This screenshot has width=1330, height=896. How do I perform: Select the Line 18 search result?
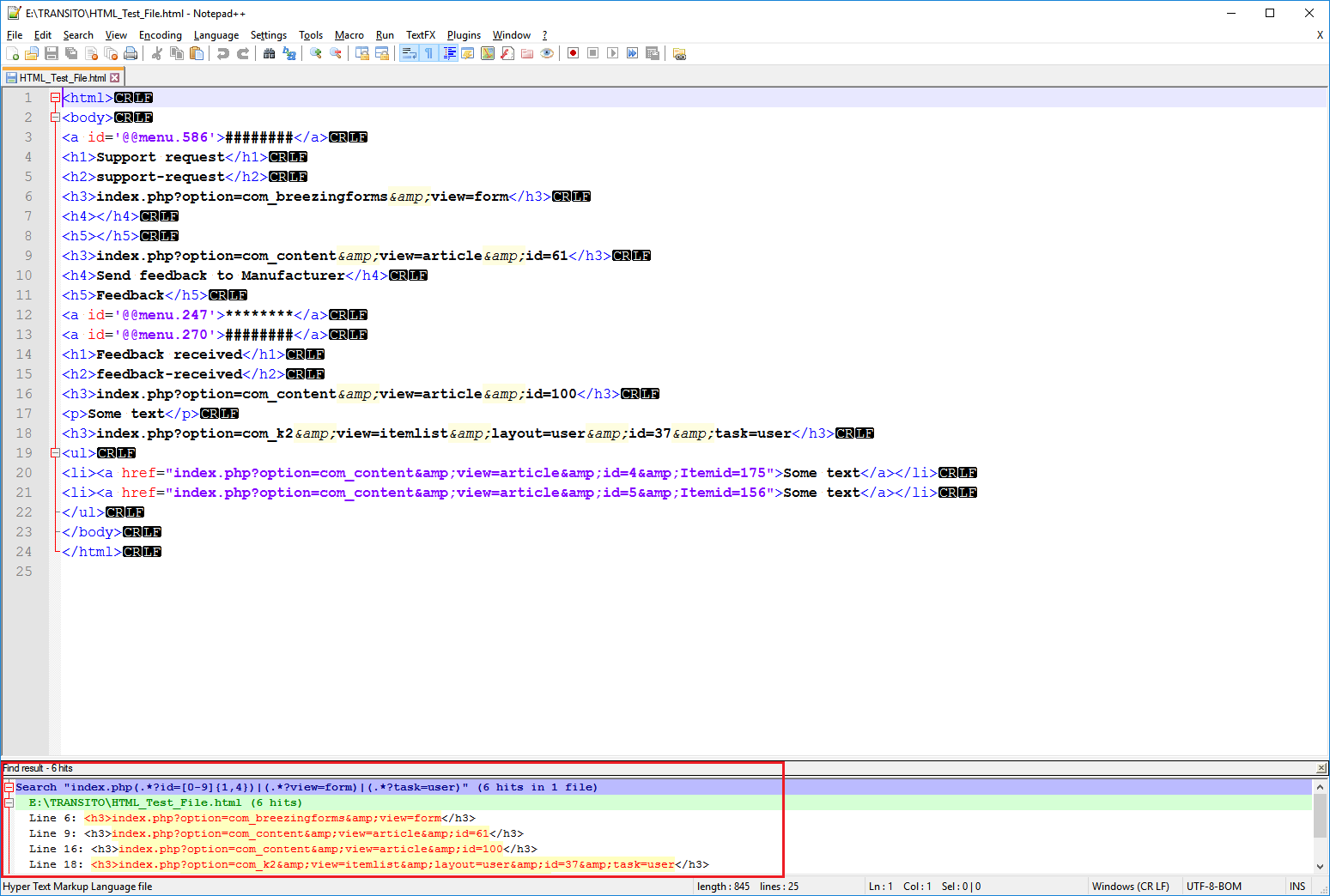point(369,864)
